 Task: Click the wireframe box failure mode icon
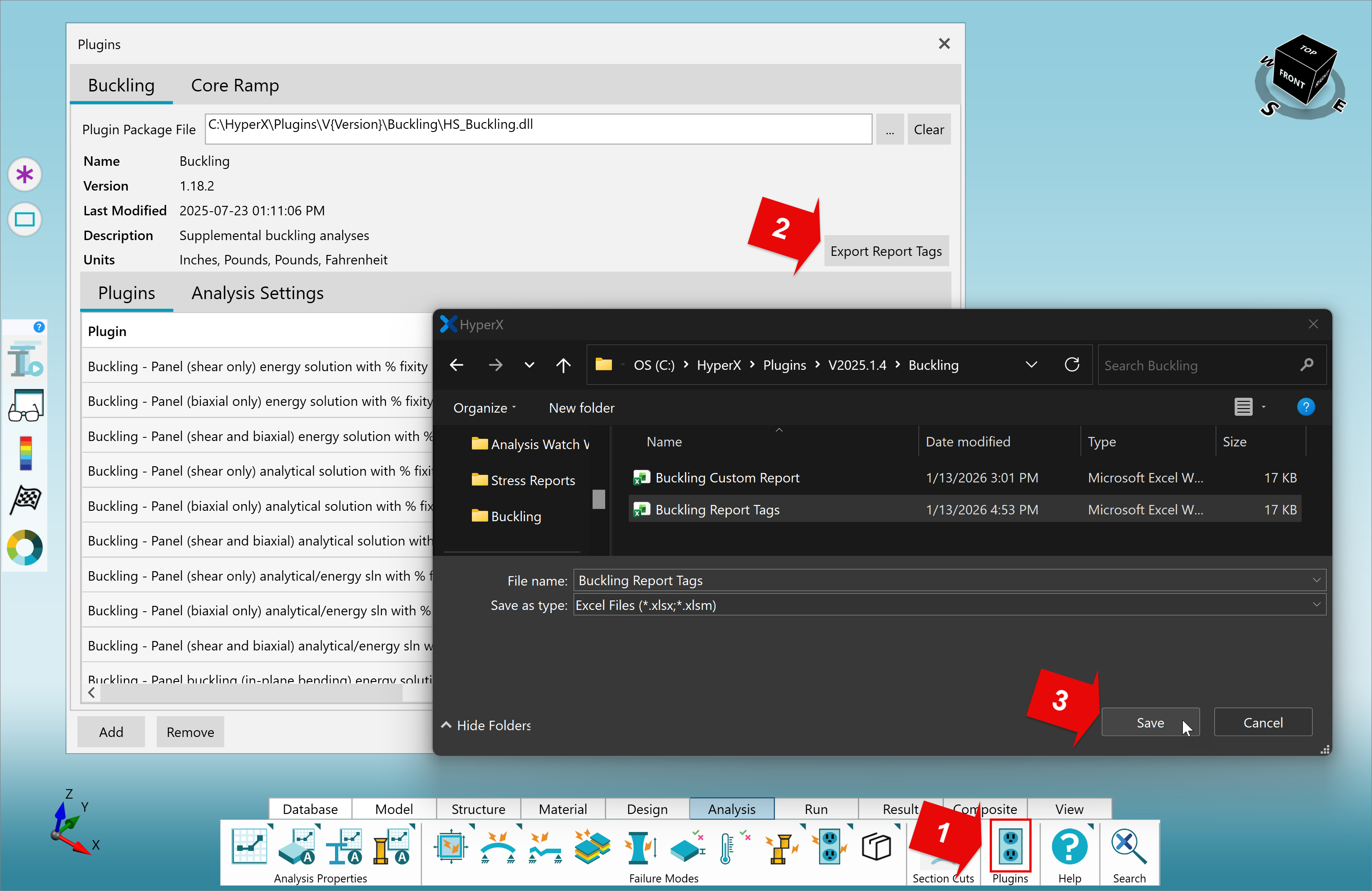point(876,846)
